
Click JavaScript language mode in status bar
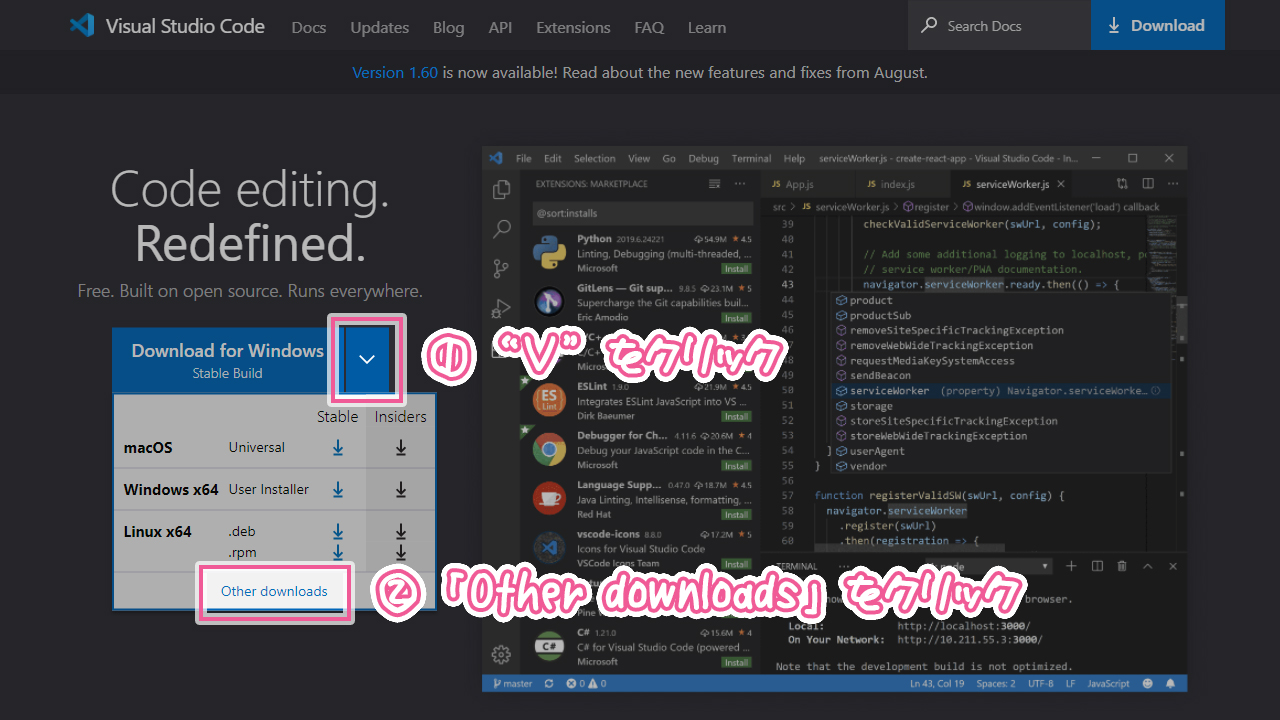(1108, 684)
